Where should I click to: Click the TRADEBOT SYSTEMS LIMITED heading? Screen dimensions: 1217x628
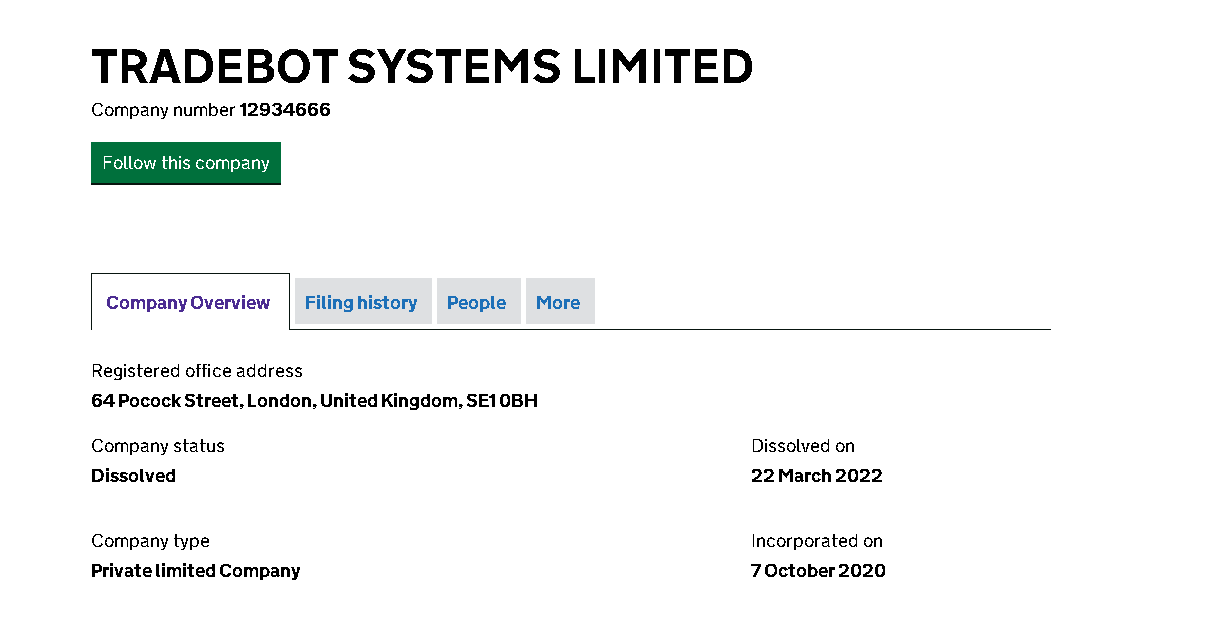[422, 67]
